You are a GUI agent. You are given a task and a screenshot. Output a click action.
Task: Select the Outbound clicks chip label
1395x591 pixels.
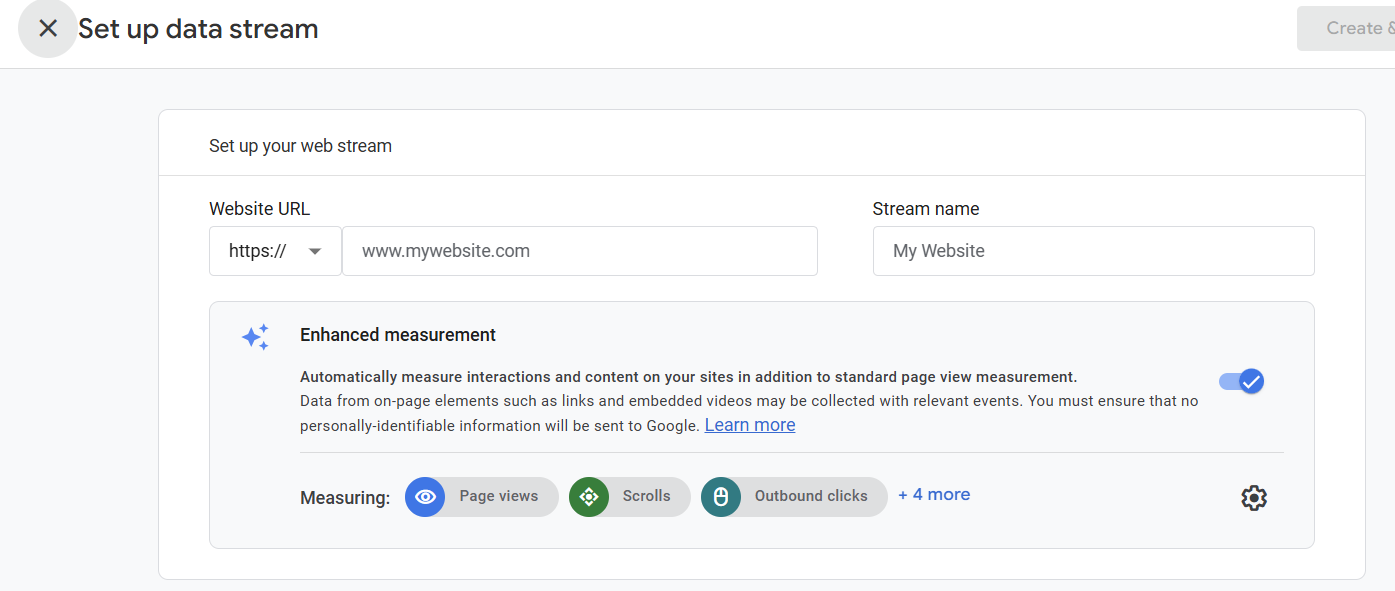(811, 496)
